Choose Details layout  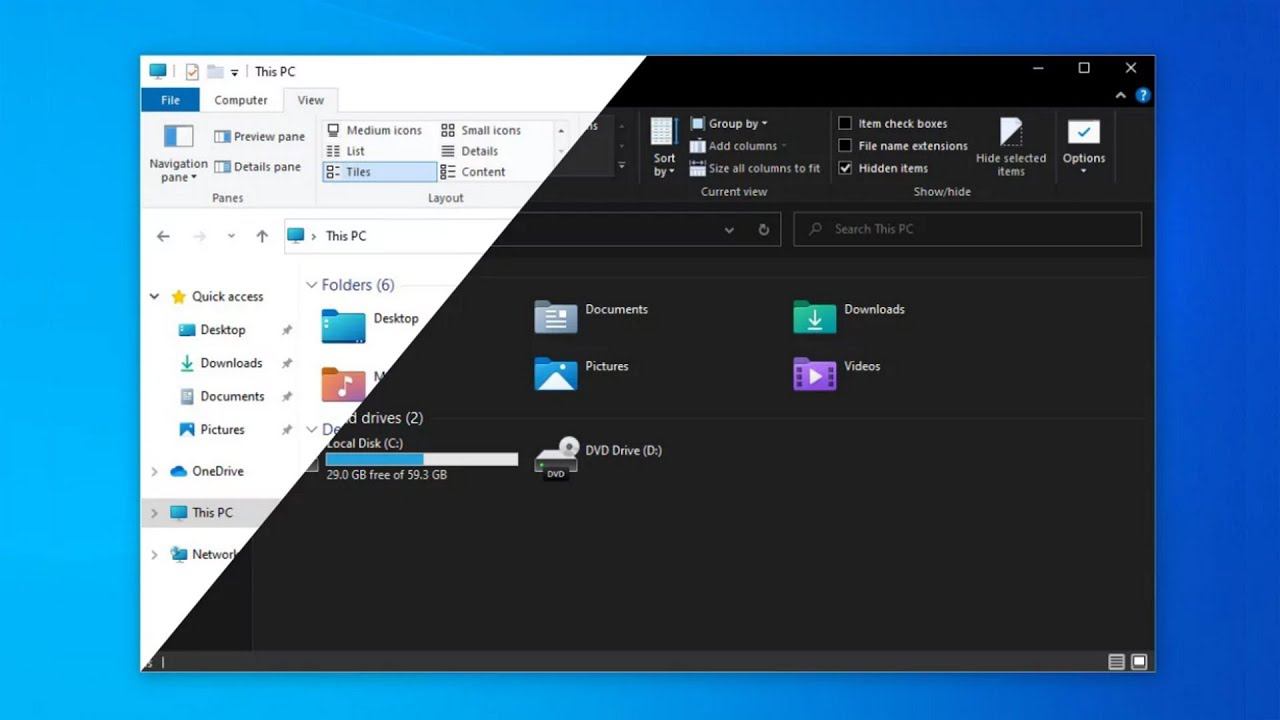(x=470, y=151)
